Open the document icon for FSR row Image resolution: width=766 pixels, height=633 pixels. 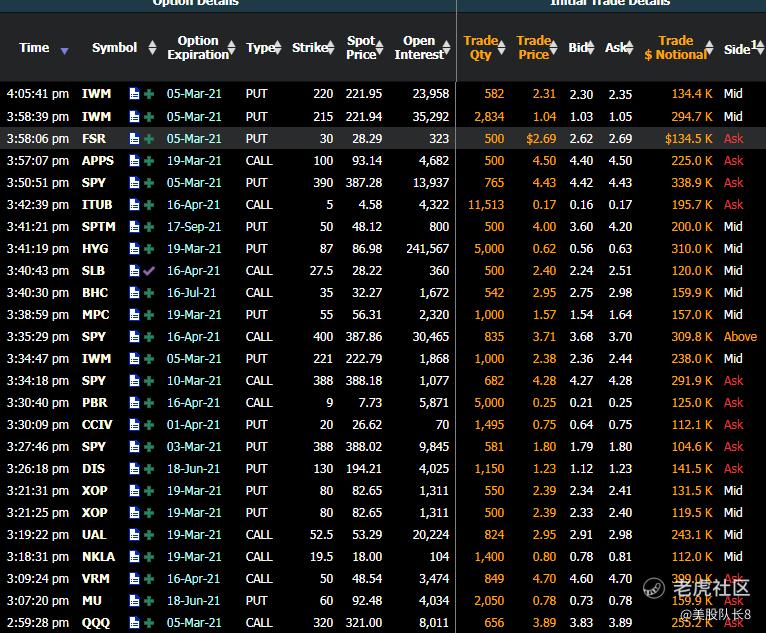(x=134, y=138)
